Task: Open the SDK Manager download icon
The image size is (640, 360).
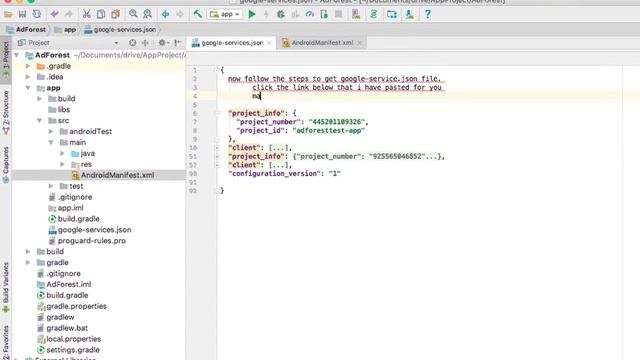Action: pyautogui.click(x=409, y=14)
